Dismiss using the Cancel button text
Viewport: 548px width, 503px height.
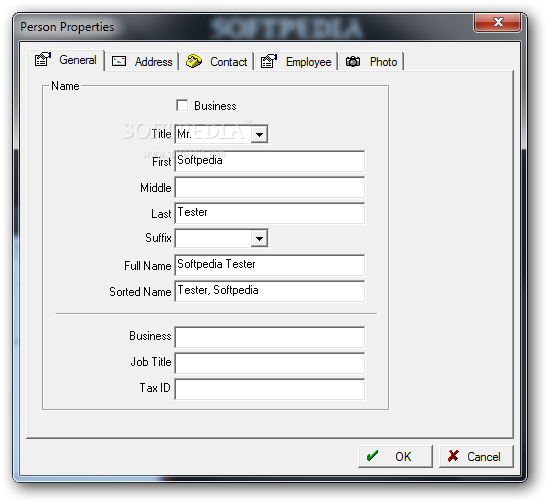[x=484, y=457]
